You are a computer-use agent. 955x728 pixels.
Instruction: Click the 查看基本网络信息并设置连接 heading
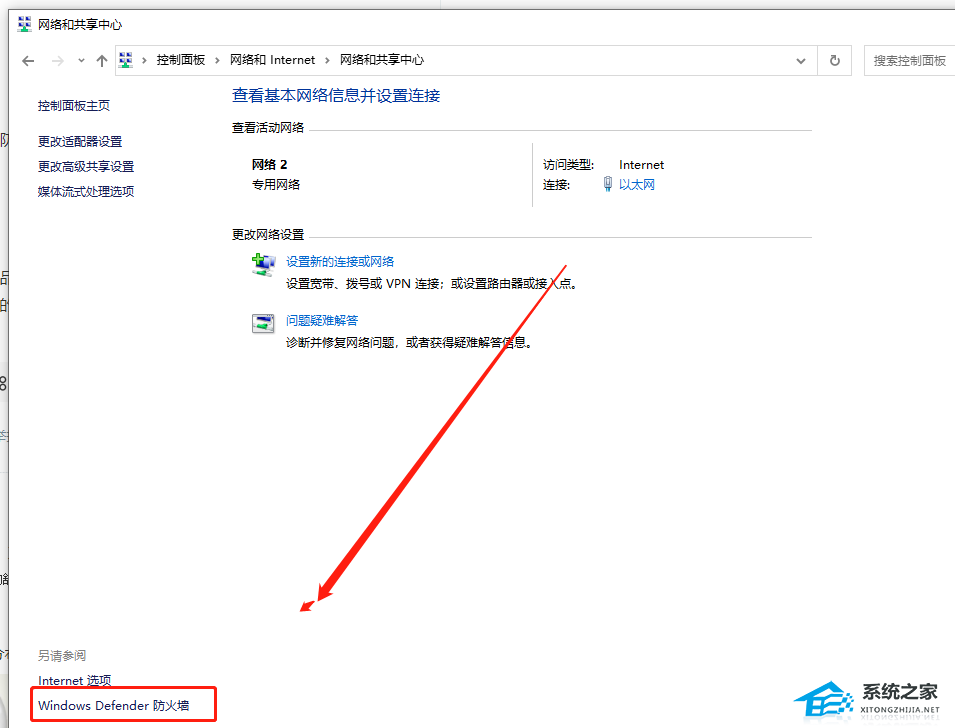pos(336,96)
